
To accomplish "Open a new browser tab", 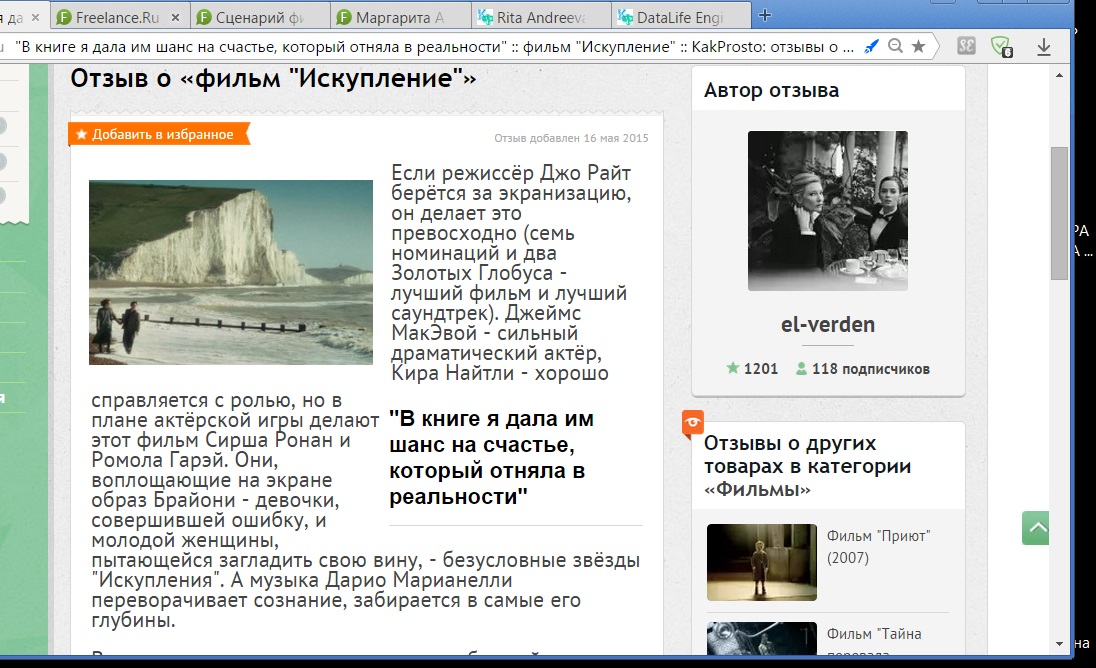I will [765, 15].
